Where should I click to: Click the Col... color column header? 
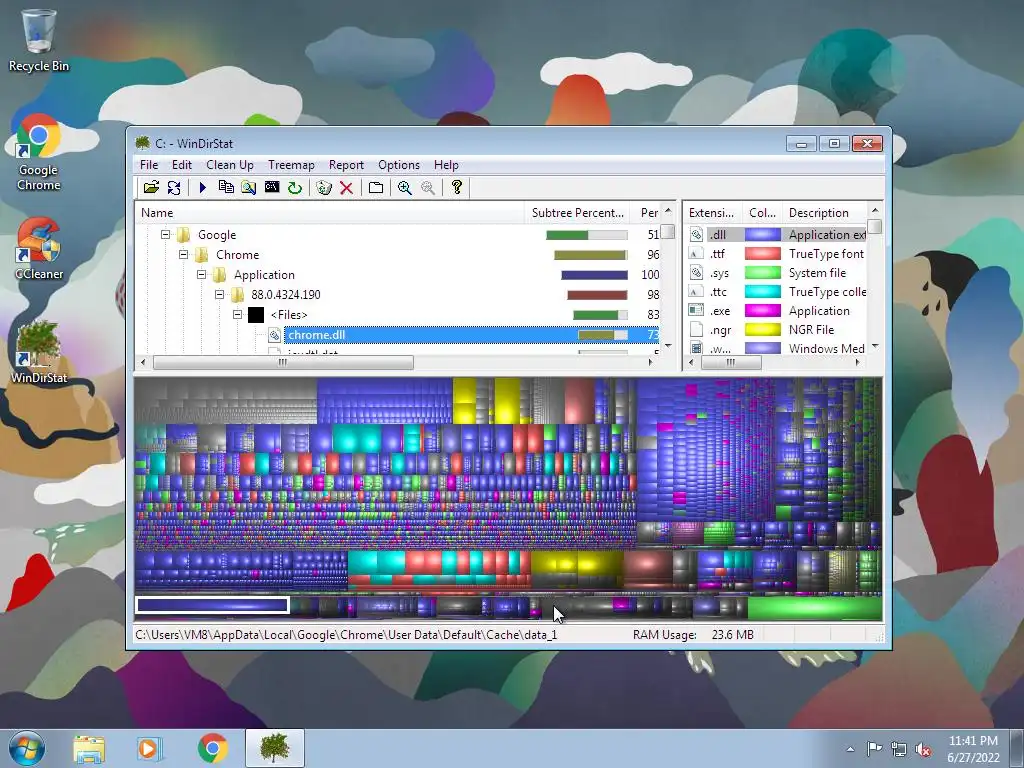(762, 213)
